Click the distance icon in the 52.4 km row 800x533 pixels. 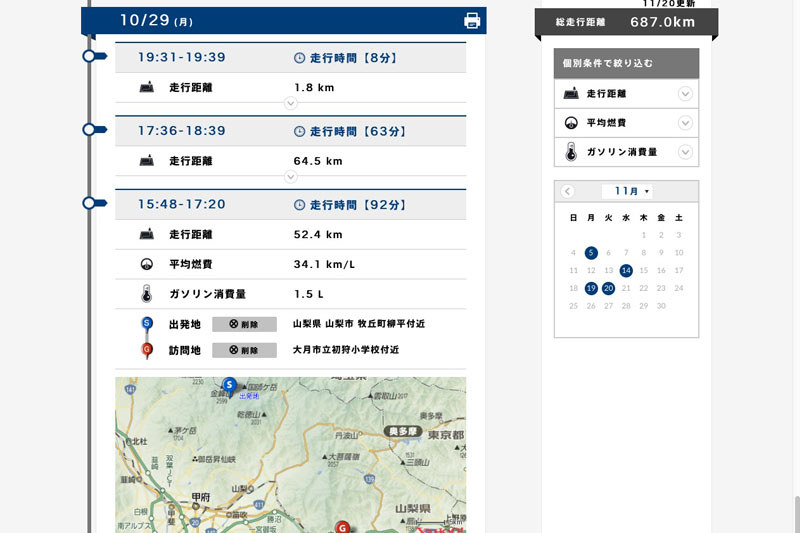[146, 234]
